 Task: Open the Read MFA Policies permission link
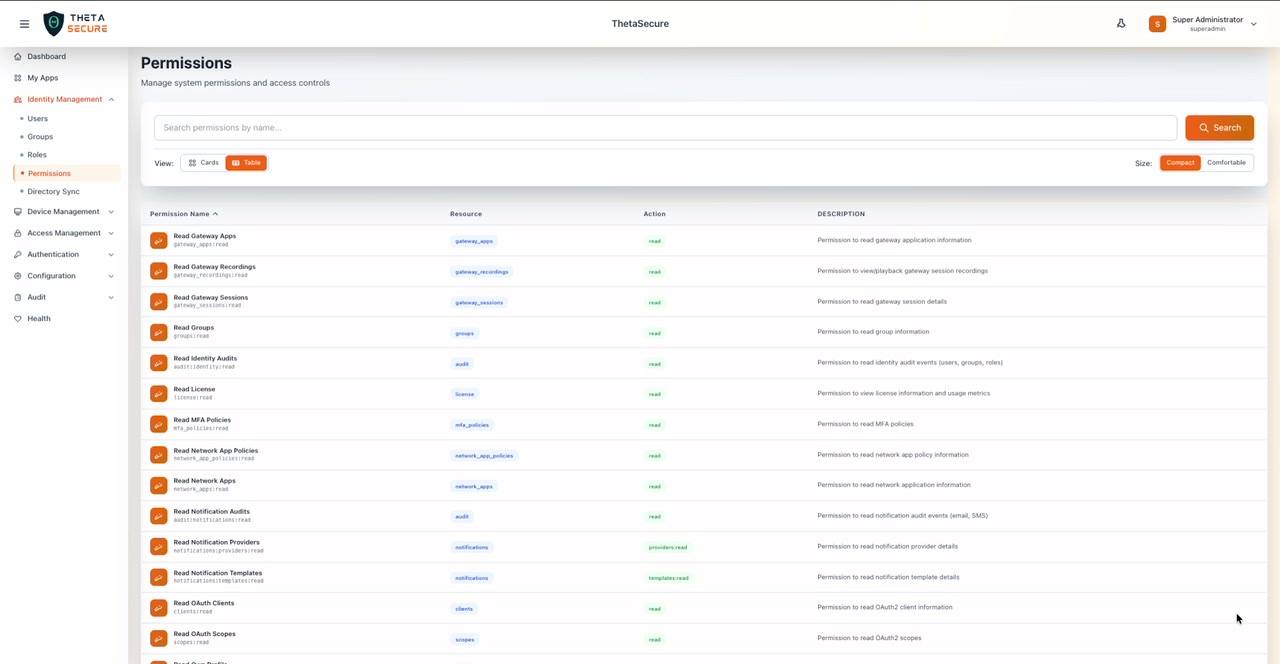pos(205,420)
